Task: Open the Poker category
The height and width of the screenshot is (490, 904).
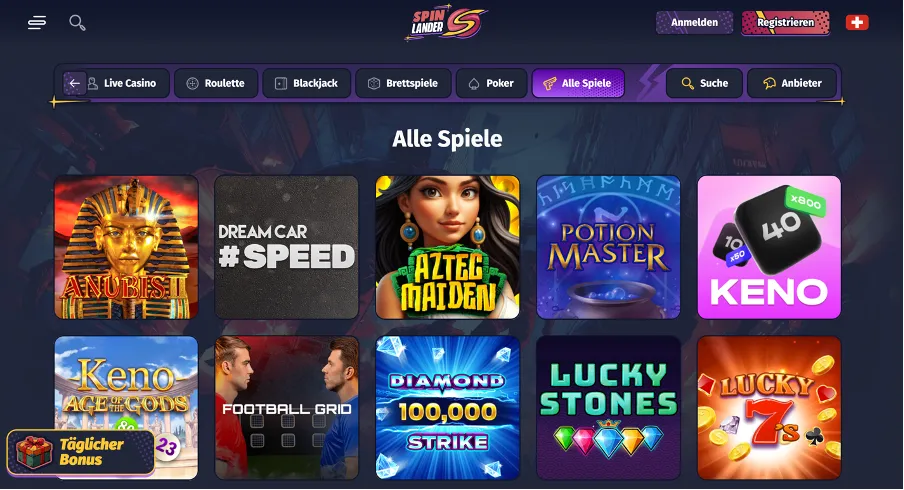Action: (x=491, y=83)
